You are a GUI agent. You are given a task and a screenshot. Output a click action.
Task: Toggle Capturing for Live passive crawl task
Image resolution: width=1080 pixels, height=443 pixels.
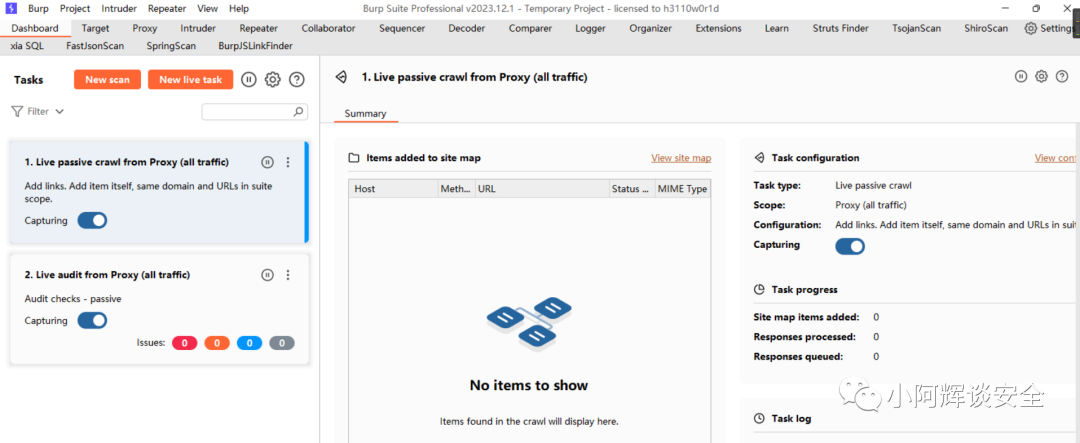coord(92,220)
